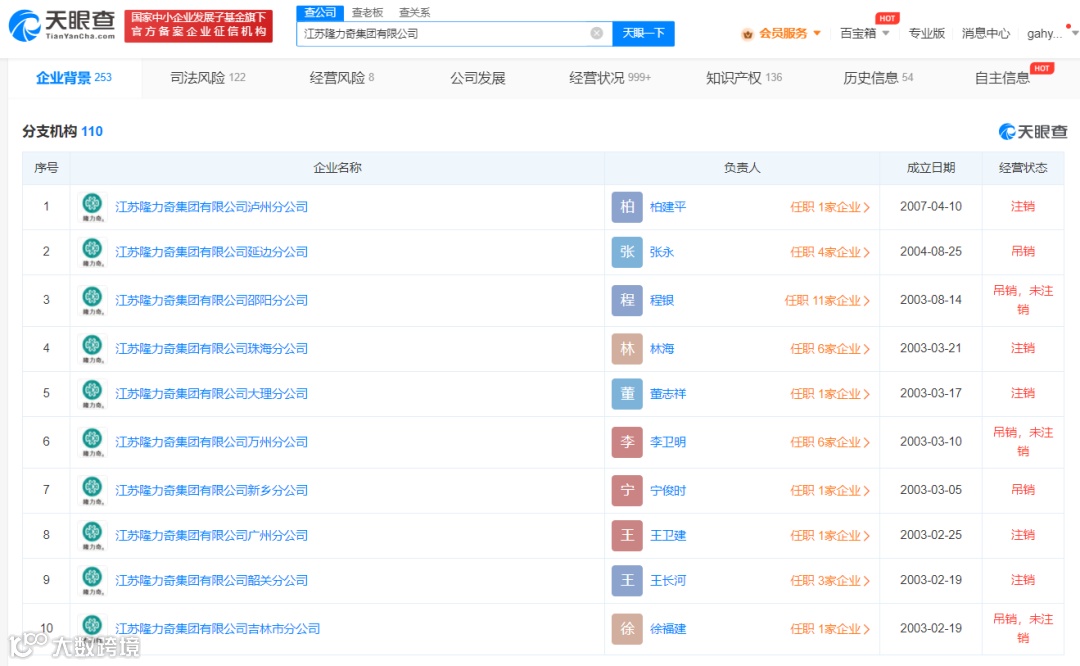Click the 董 avatar for 董志祥

pyautogui.click(x=627, y=393)
